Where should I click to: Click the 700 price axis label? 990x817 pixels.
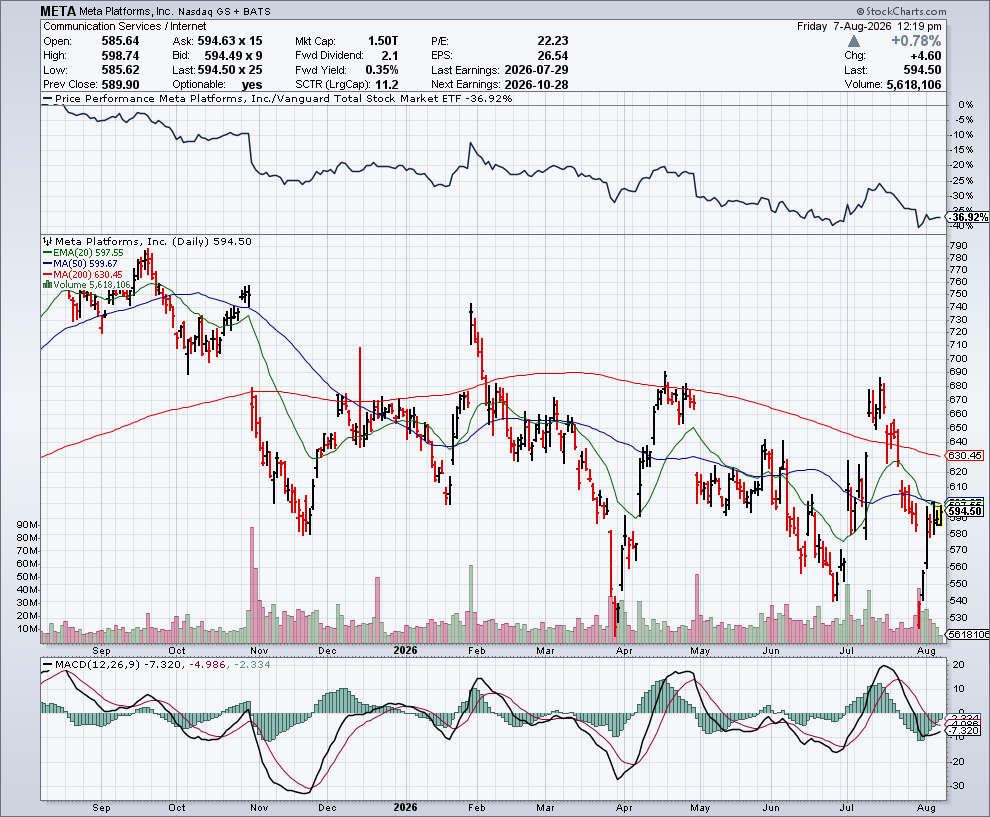pyautogui.click(x=958, y=358)
